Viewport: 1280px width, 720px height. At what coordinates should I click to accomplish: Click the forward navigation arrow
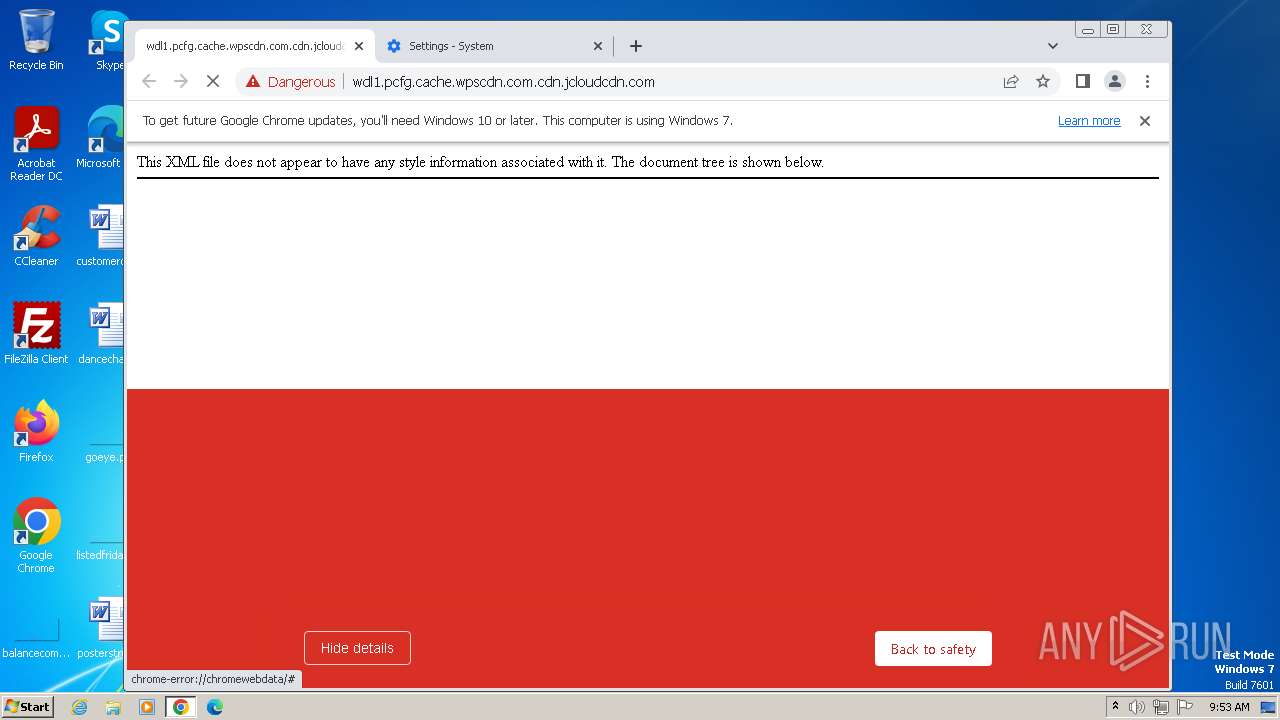[181, 81]
